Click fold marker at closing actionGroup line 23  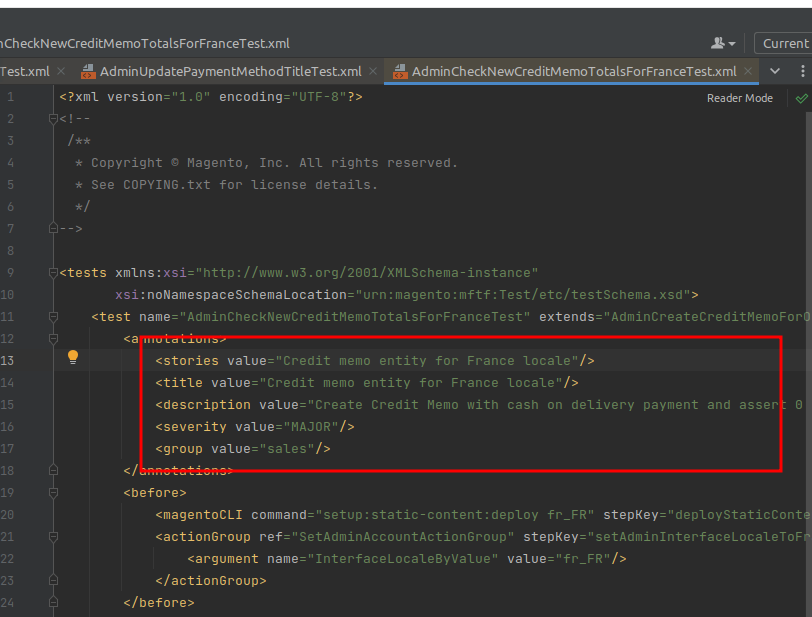pyautogui.click(x=53, y=581)
